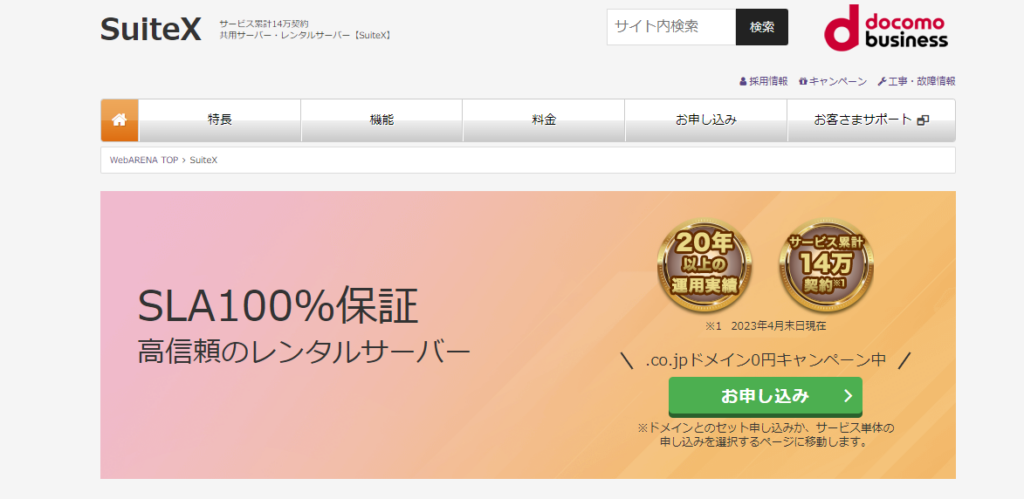
Task: Click the wrench icon beside 工事・故障情報
Action: pyautogui.click(x=882, y=81)
